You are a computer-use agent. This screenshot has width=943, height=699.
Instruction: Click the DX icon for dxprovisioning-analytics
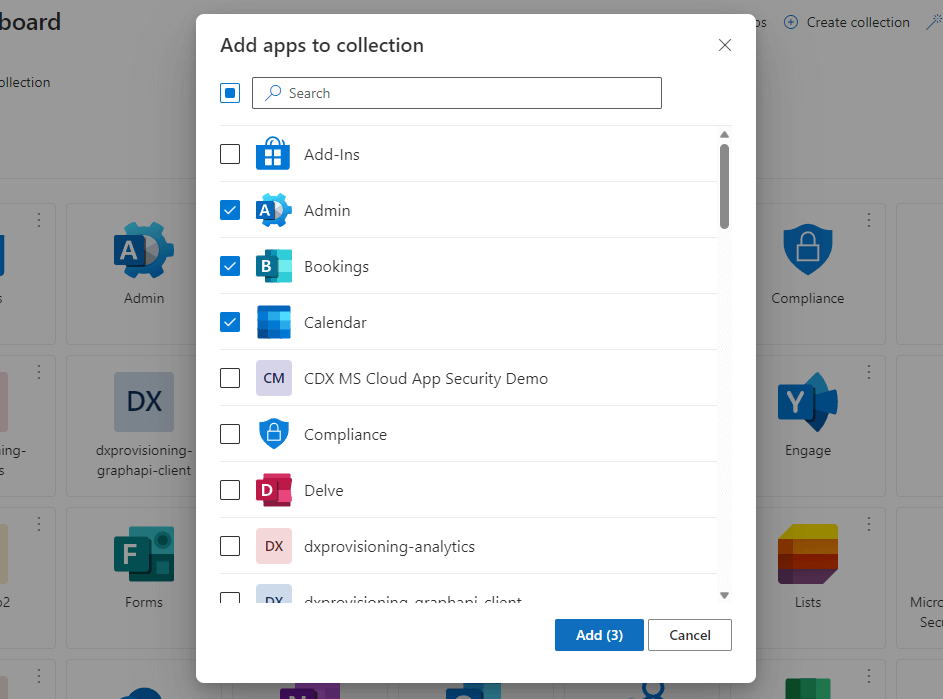tap(274, 546)
